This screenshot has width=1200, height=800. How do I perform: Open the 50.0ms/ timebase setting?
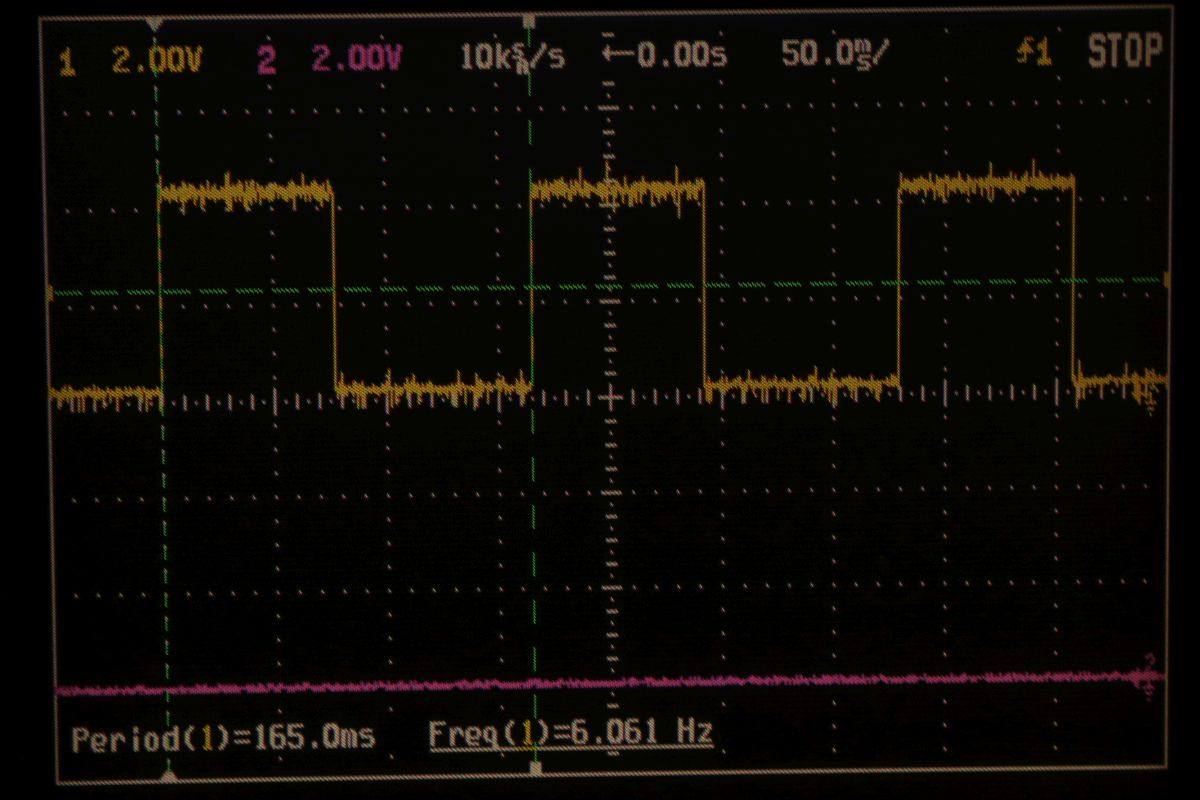tap(832, 54)
